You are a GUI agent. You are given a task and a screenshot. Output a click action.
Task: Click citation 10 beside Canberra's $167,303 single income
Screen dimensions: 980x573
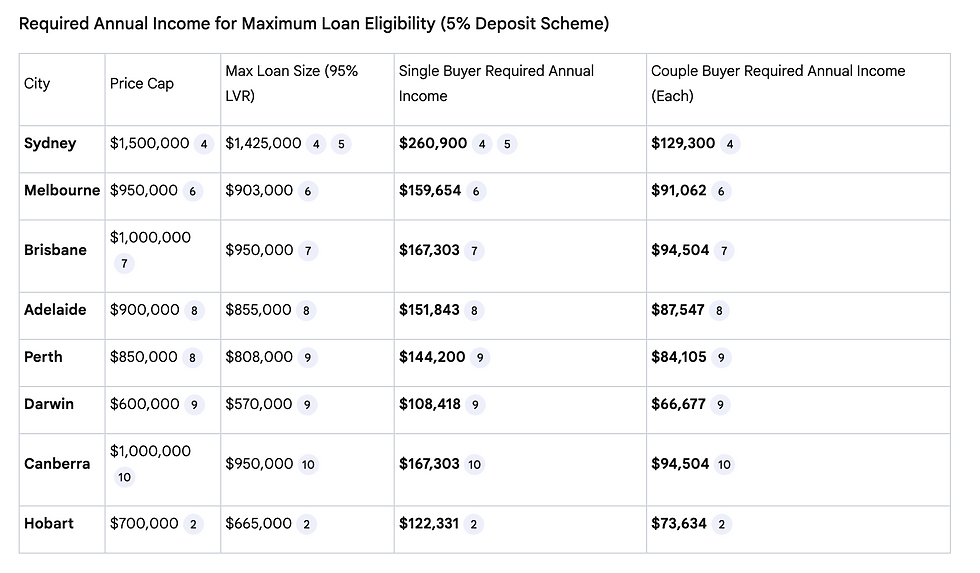474,464
